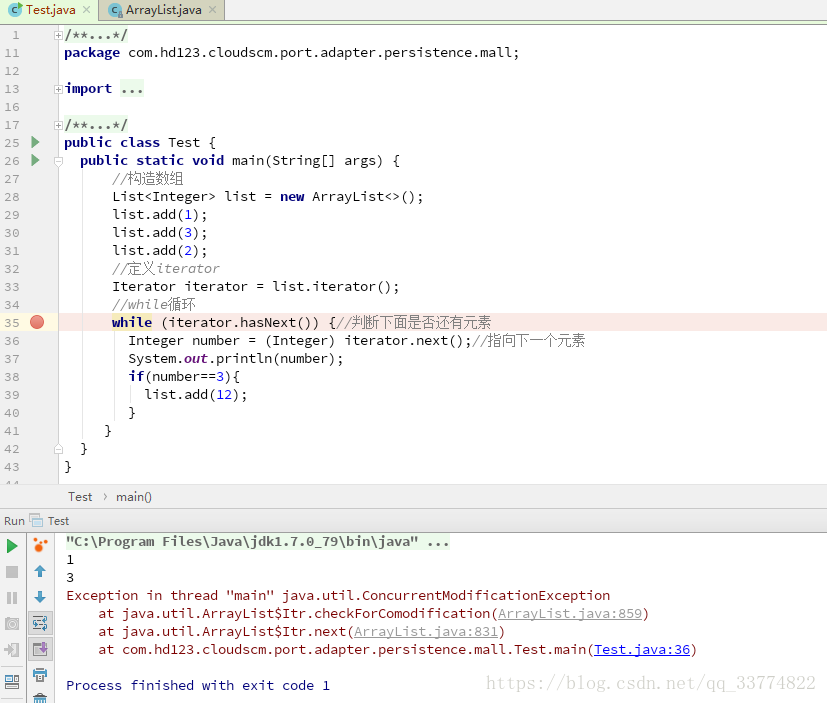Toggle Use Soft Wraps in the console toolbar
Viewport: 827px width, 703px height.
[x=40, y=623]
